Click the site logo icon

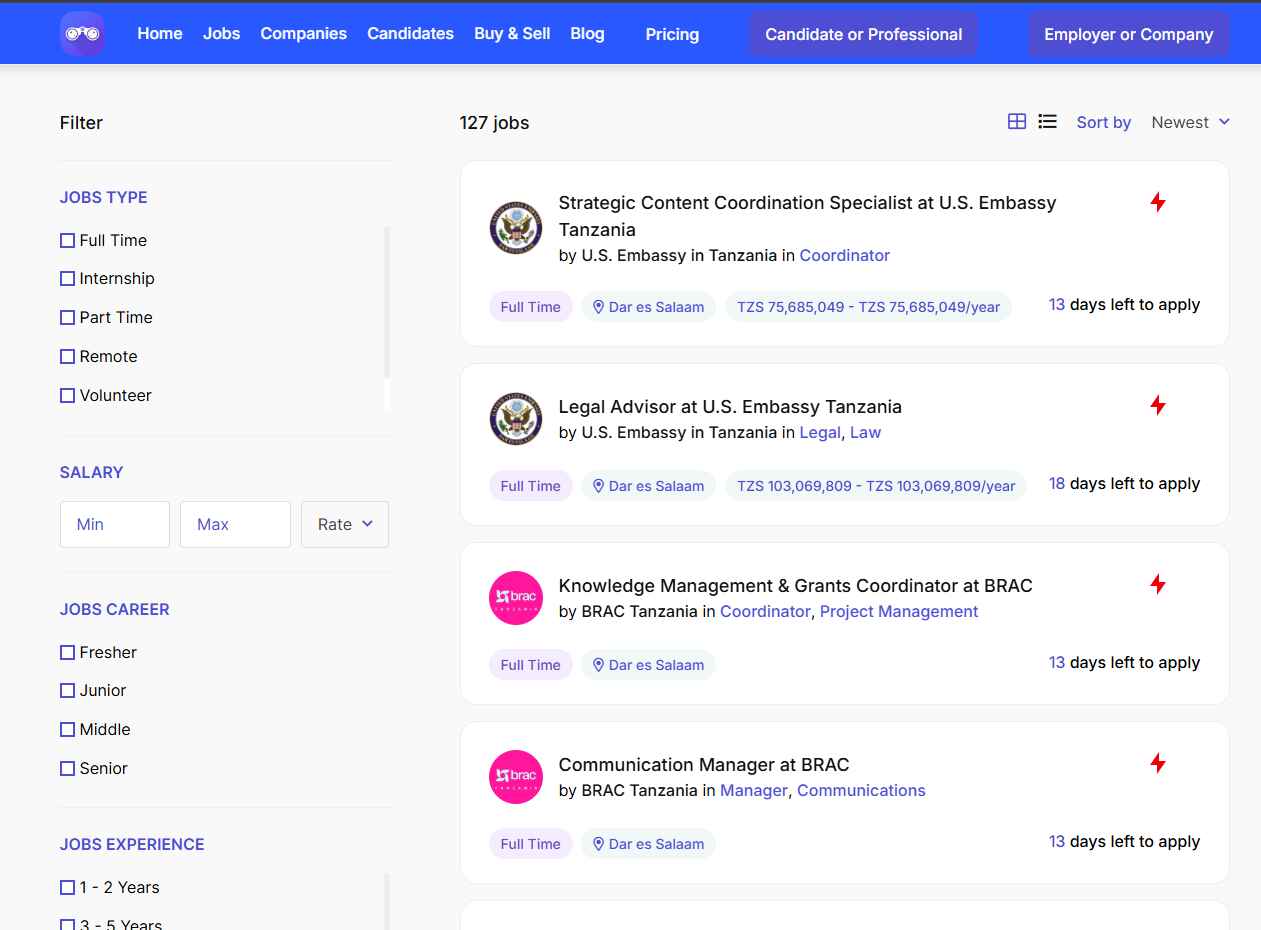click(x=82, y=33)
